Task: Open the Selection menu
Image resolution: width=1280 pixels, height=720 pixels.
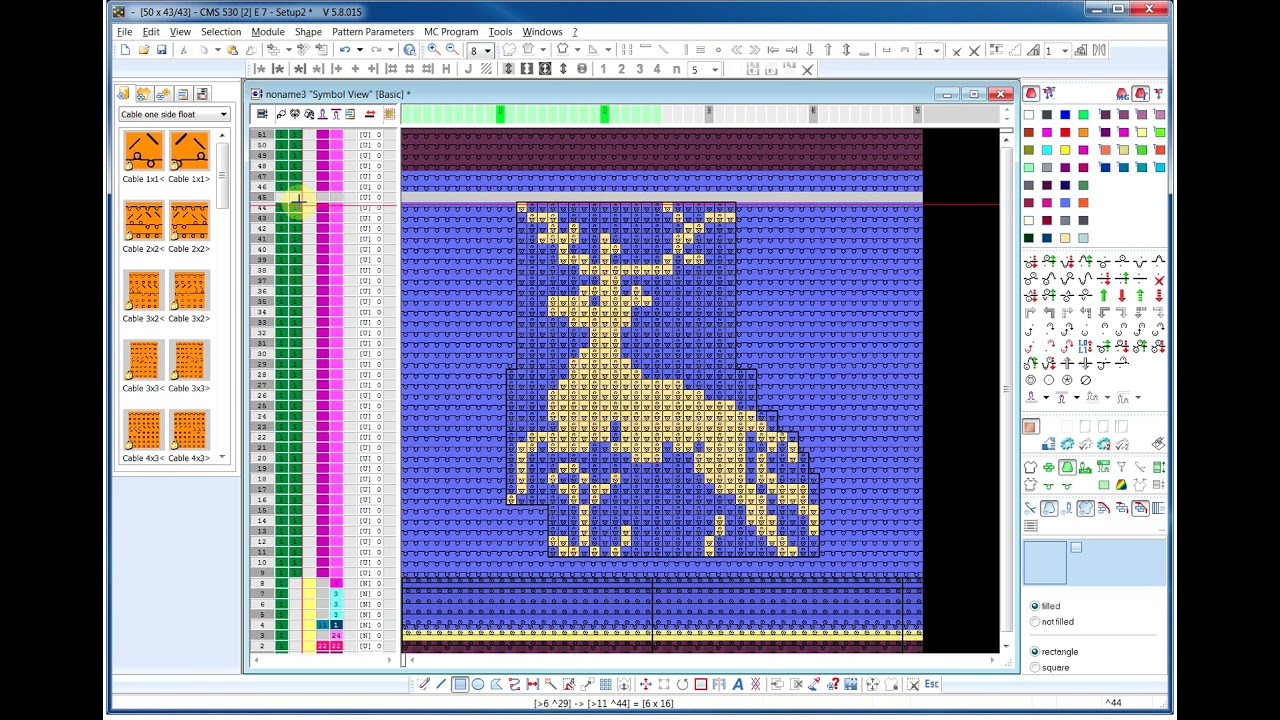Action: pos(220,32)
